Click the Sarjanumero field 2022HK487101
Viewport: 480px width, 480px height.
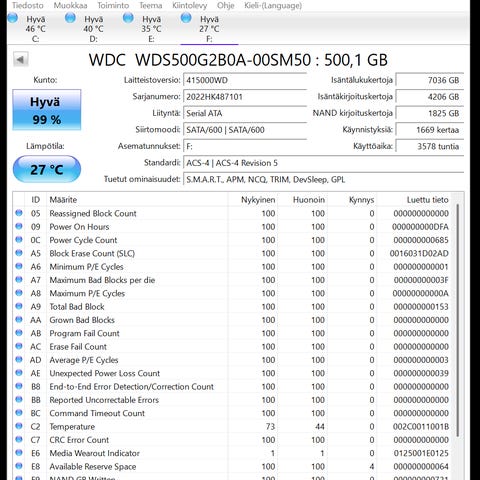click(245, 97)
